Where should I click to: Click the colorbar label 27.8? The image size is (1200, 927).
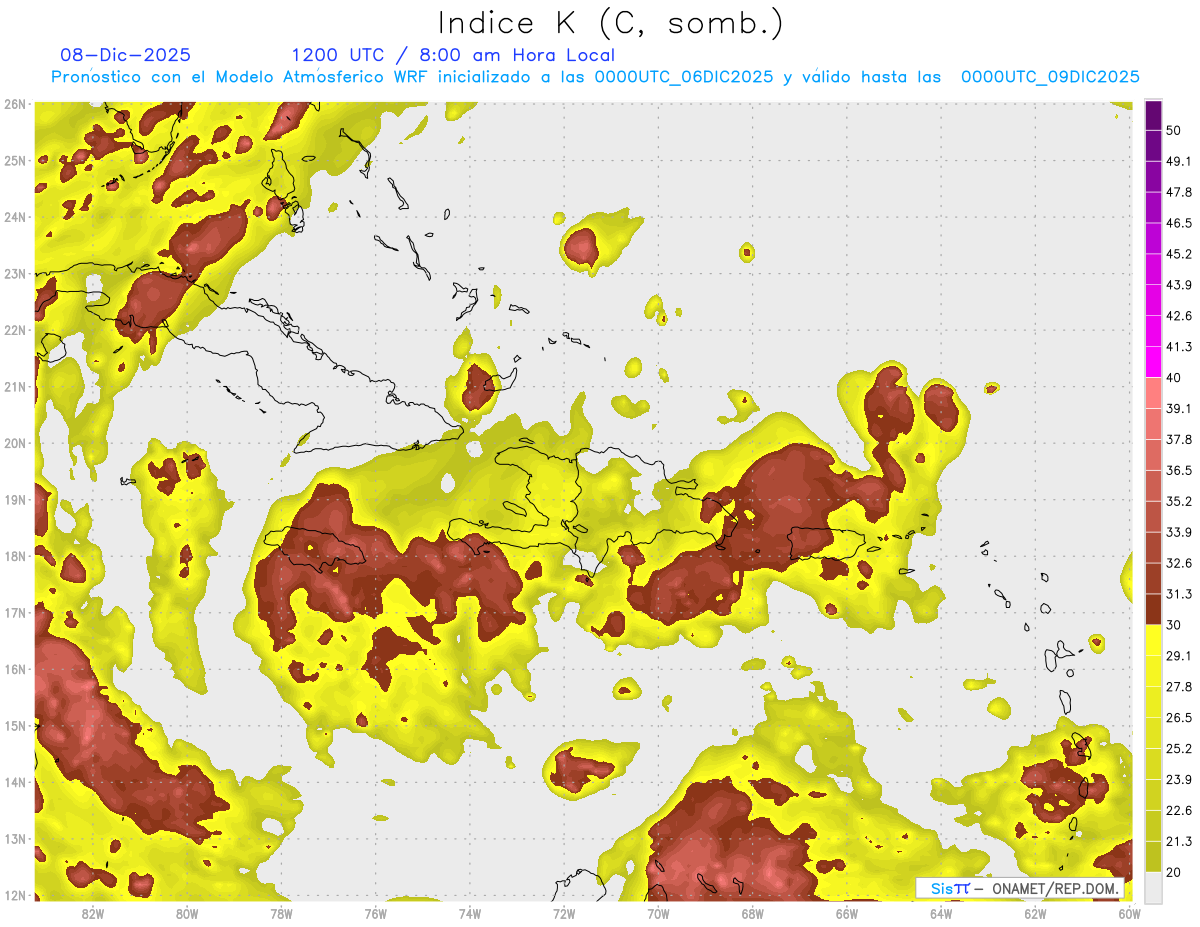coord(1179,687)
